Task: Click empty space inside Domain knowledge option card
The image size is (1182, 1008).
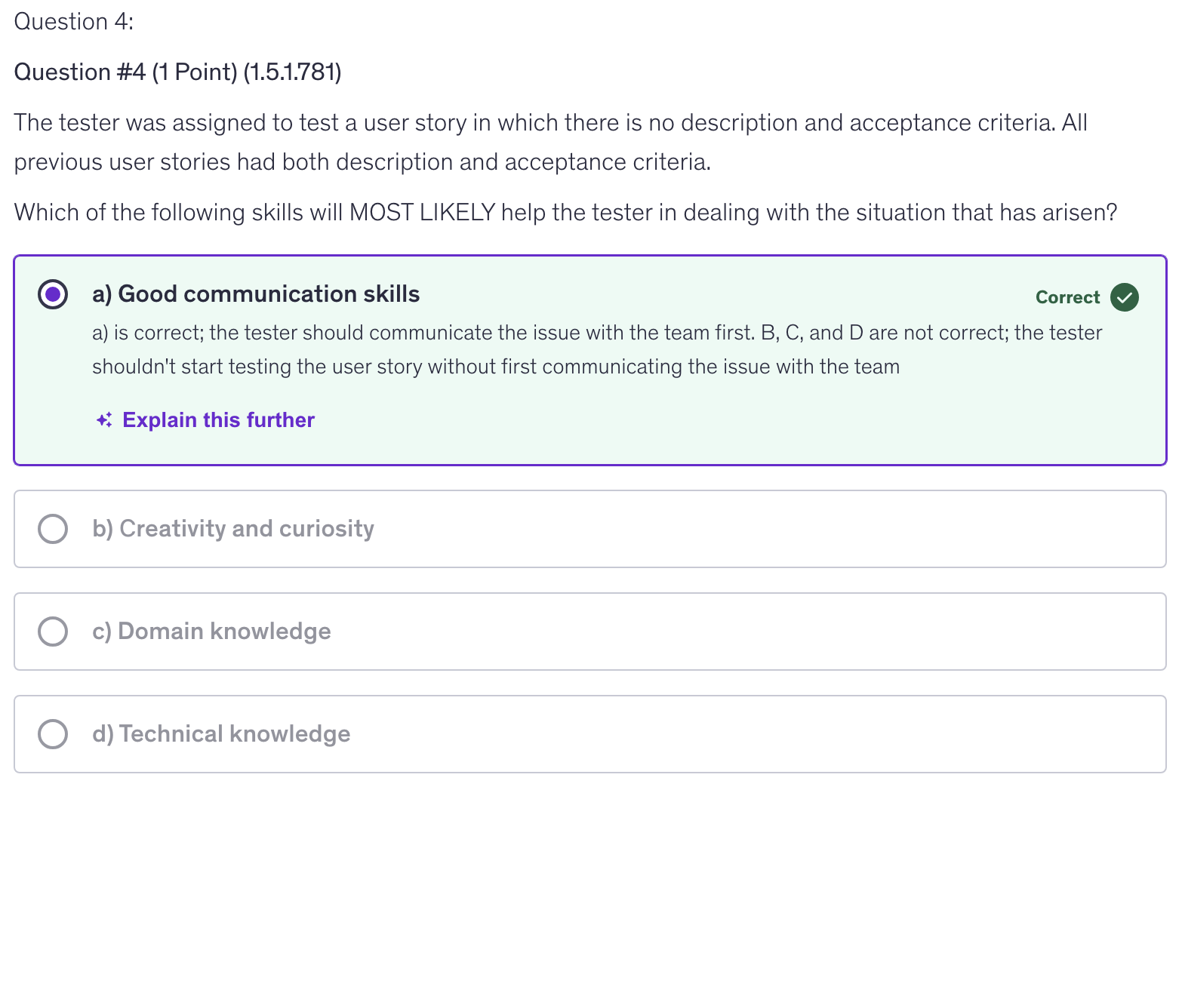Action: pyautogui.click(x=755, y=632)
